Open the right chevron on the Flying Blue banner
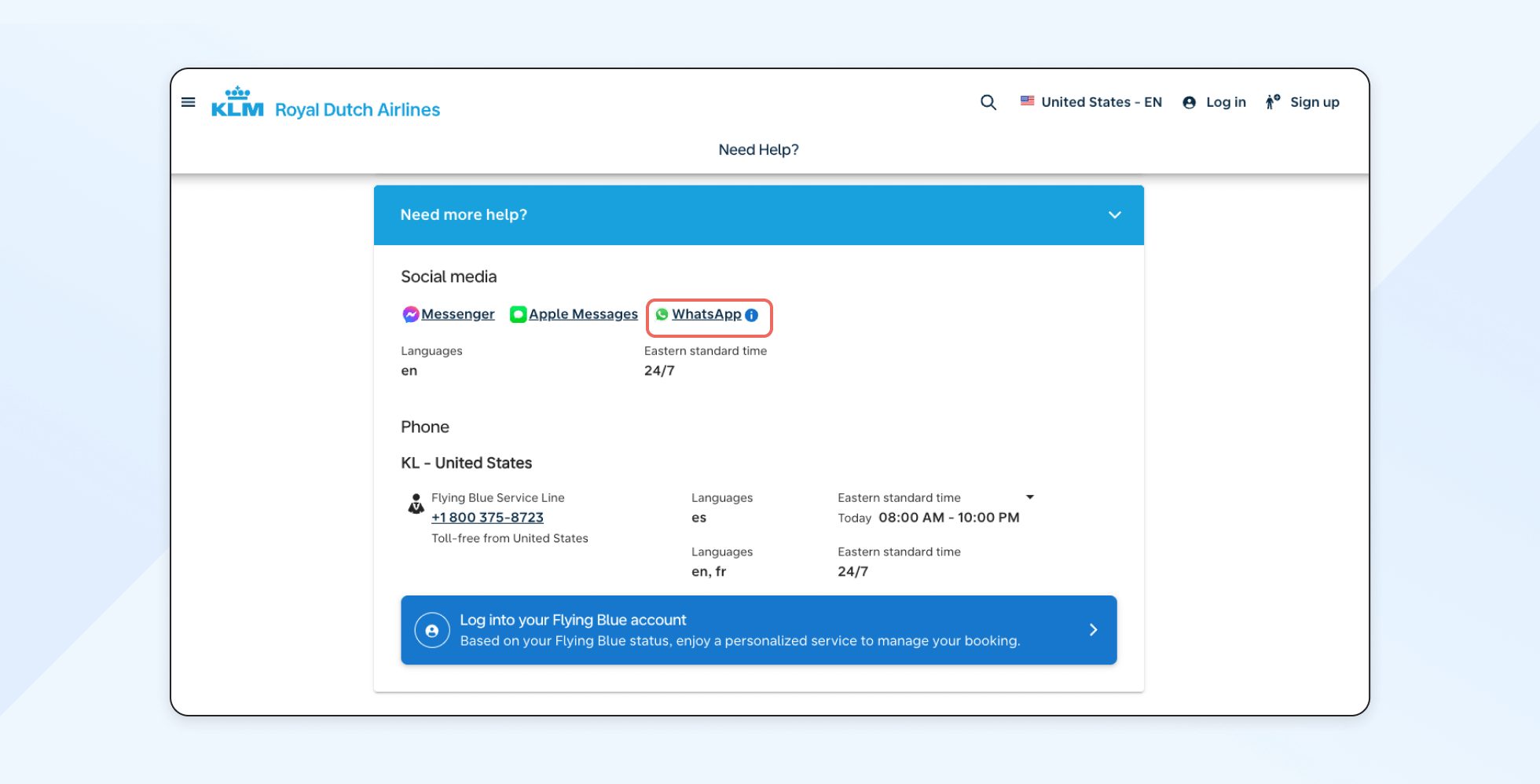Screen dimensions: 1540x784 (1093, 630)
